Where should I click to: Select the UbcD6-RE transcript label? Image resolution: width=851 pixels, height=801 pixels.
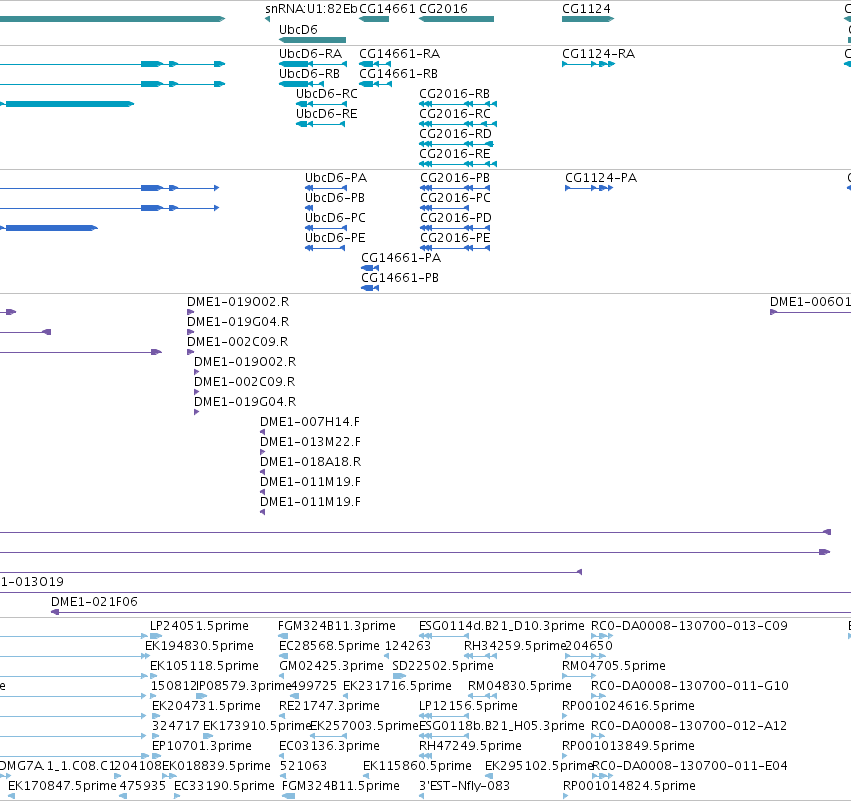tap(327, 114)
